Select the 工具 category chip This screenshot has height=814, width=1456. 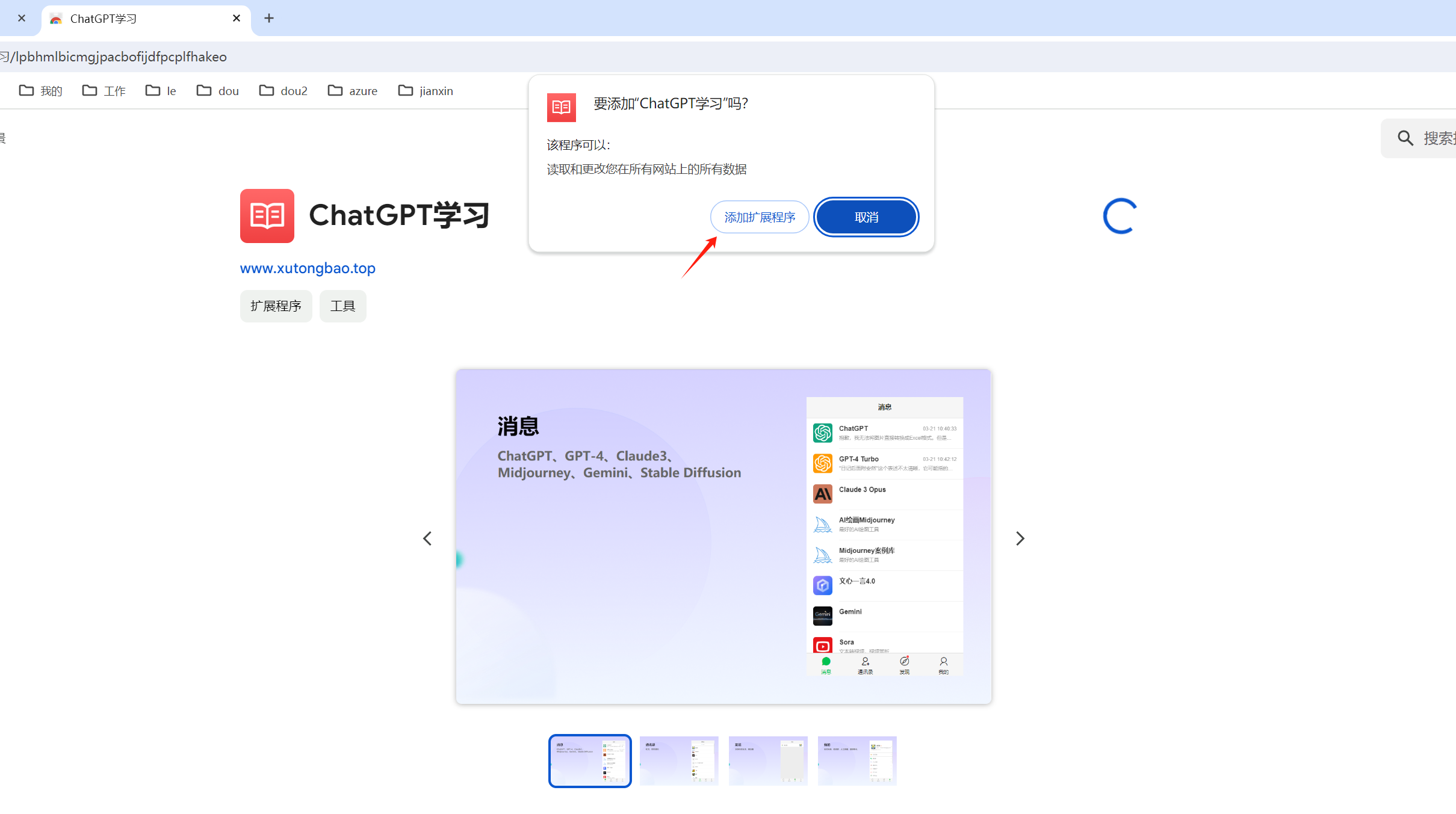pos(342,306)
